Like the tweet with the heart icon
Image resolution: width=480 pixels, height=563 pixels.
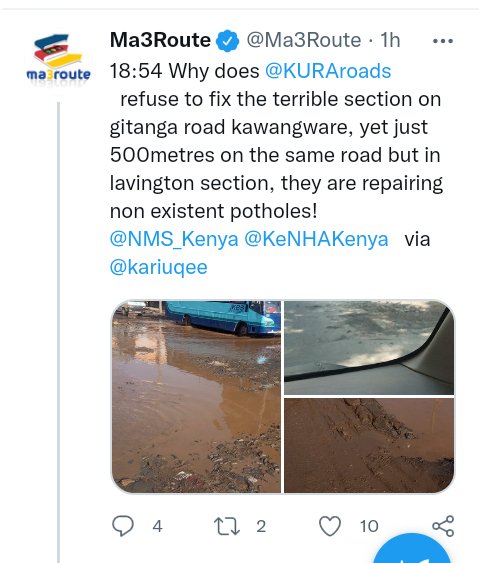pos(330,526)
